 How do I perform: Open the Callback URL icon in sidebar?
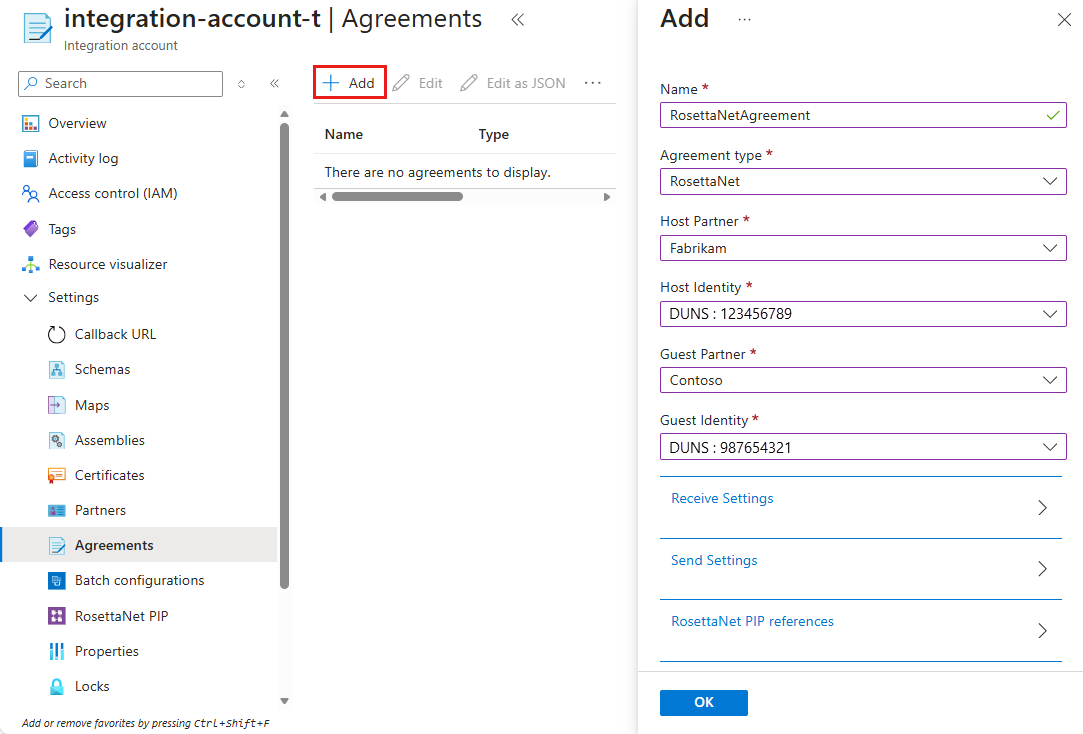click(x=57, y=335)
